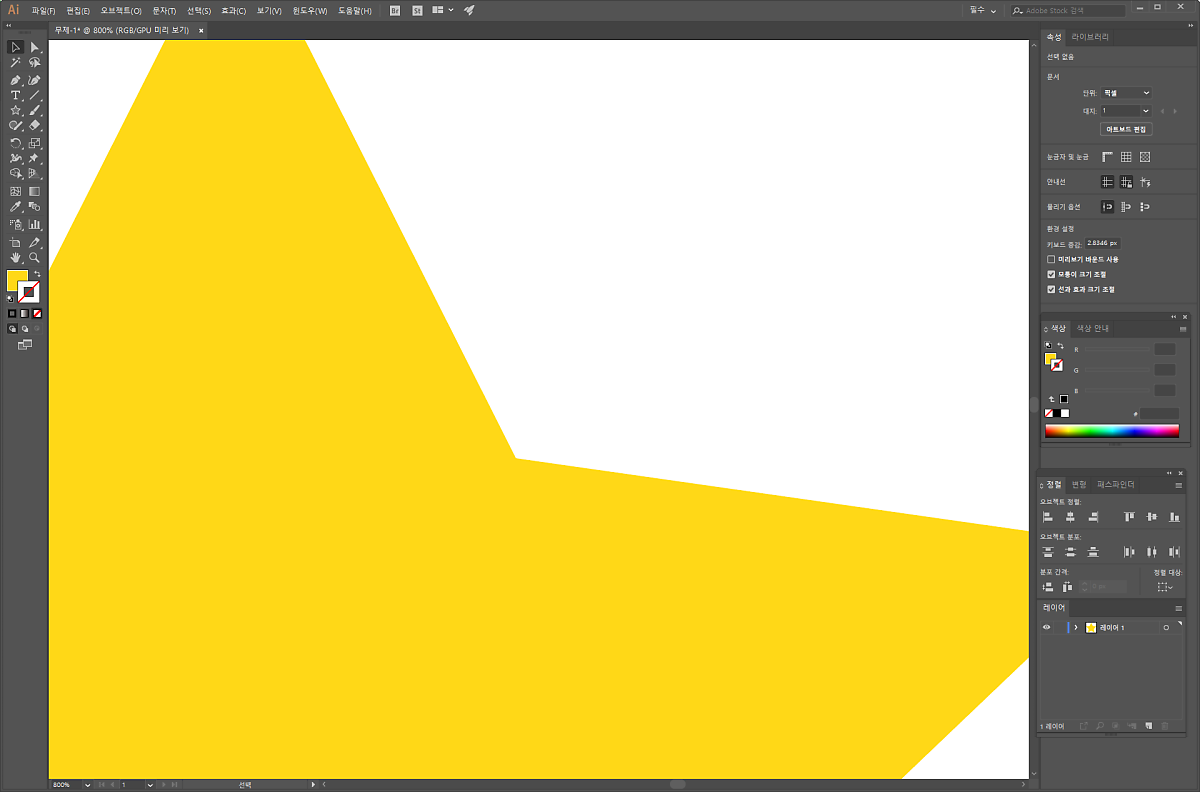The height and width of the screenshot is (792, 1200).
Task: Expand the 레이어 1 layer contents
Action: pos(1076,627)
